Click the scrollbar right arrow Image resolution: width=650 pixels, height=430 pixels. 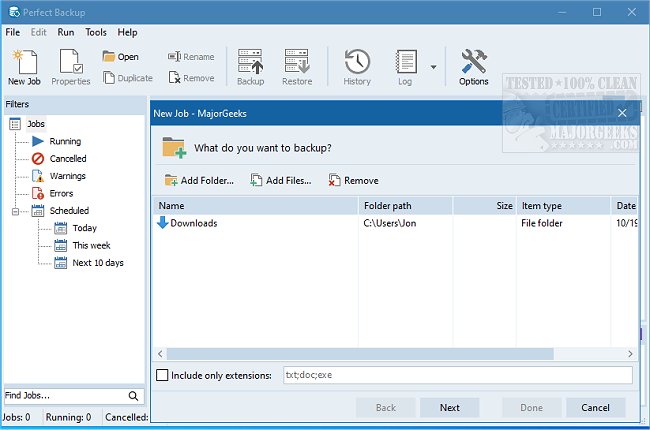click(x=630, y=354)
